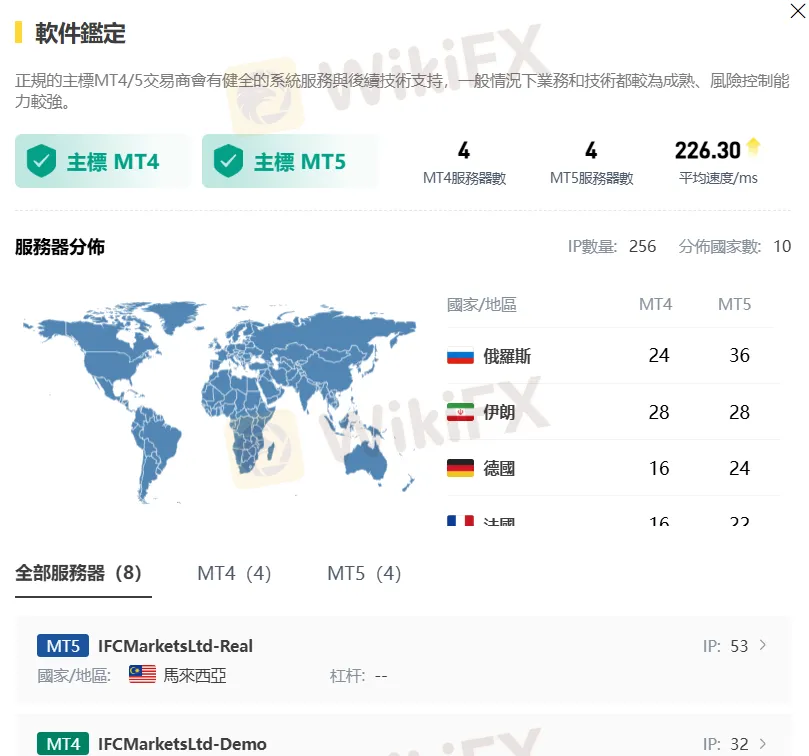Click the 主標 MT5 green shield badge

tap(290, 161)
